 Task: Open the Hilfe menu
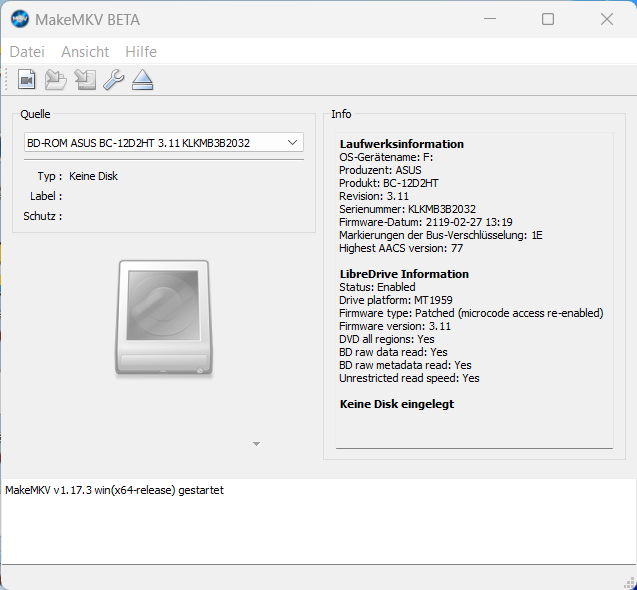tap(141, 52)
